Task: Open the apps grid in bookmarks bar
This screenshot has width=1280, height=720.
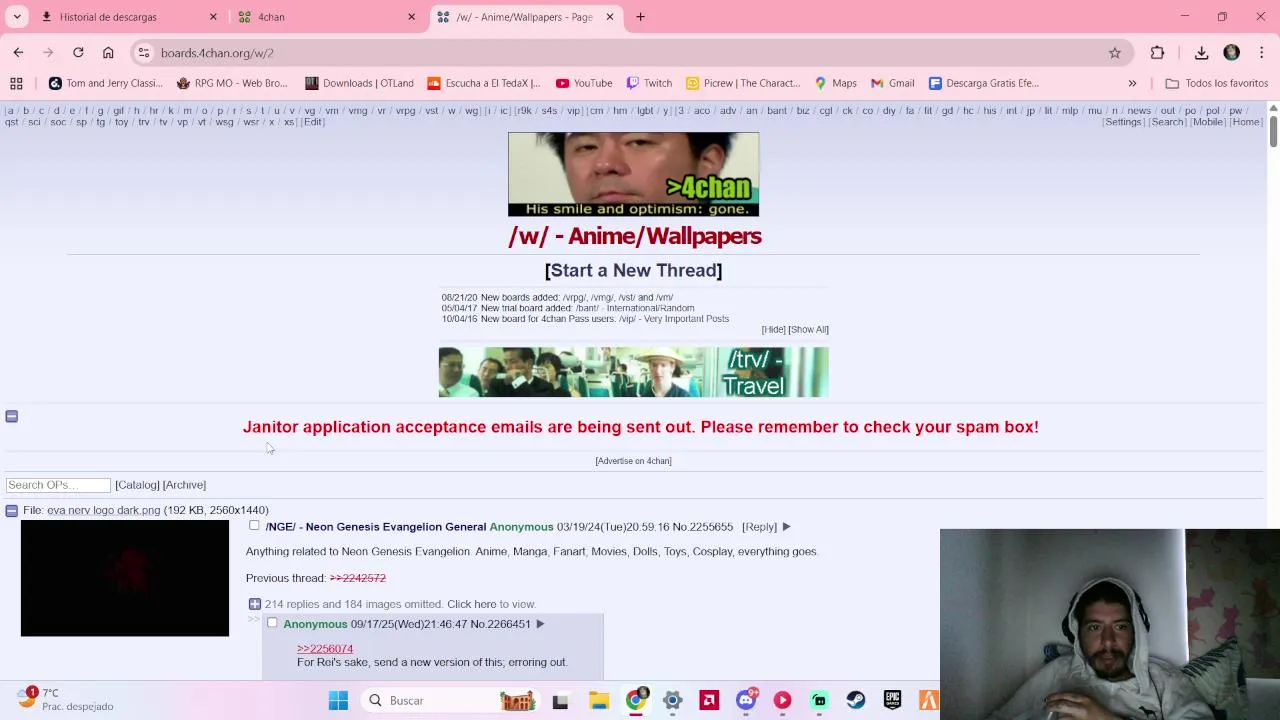Action: tap(16, 83)
